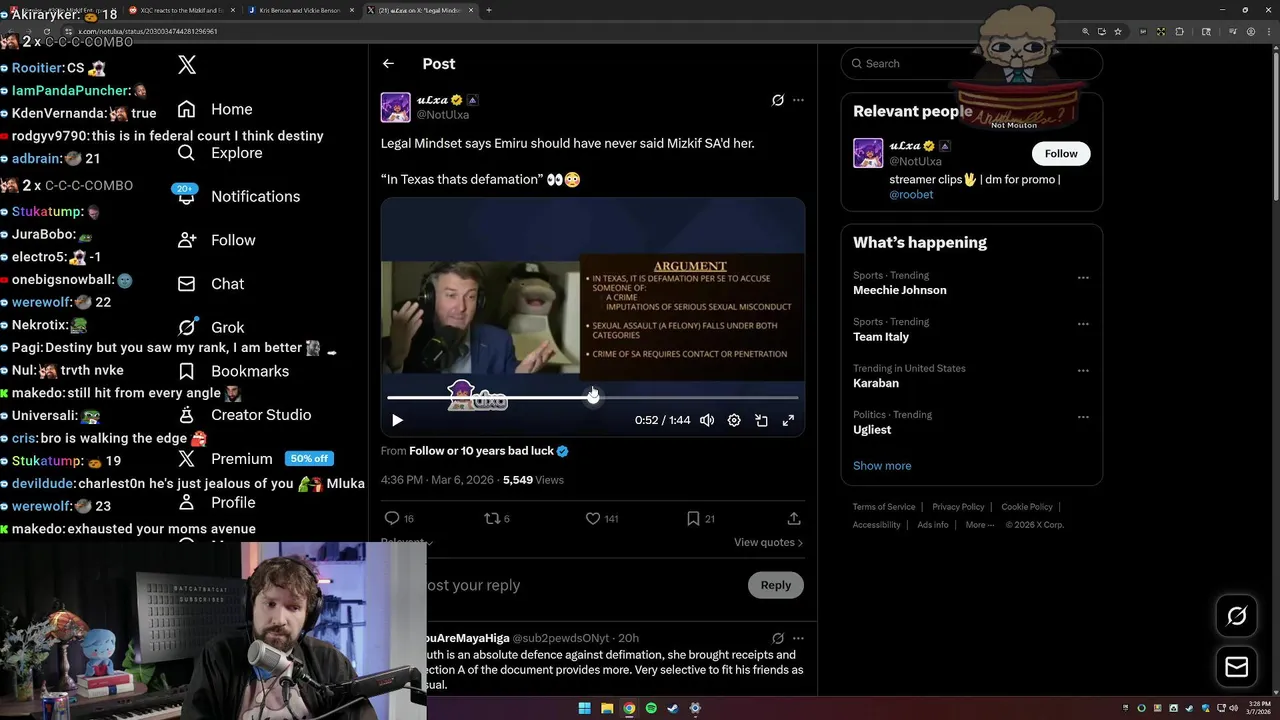Open Spotify from the taskbar
This screenshot has height=720, width=1280.
[x=651, y=708]
